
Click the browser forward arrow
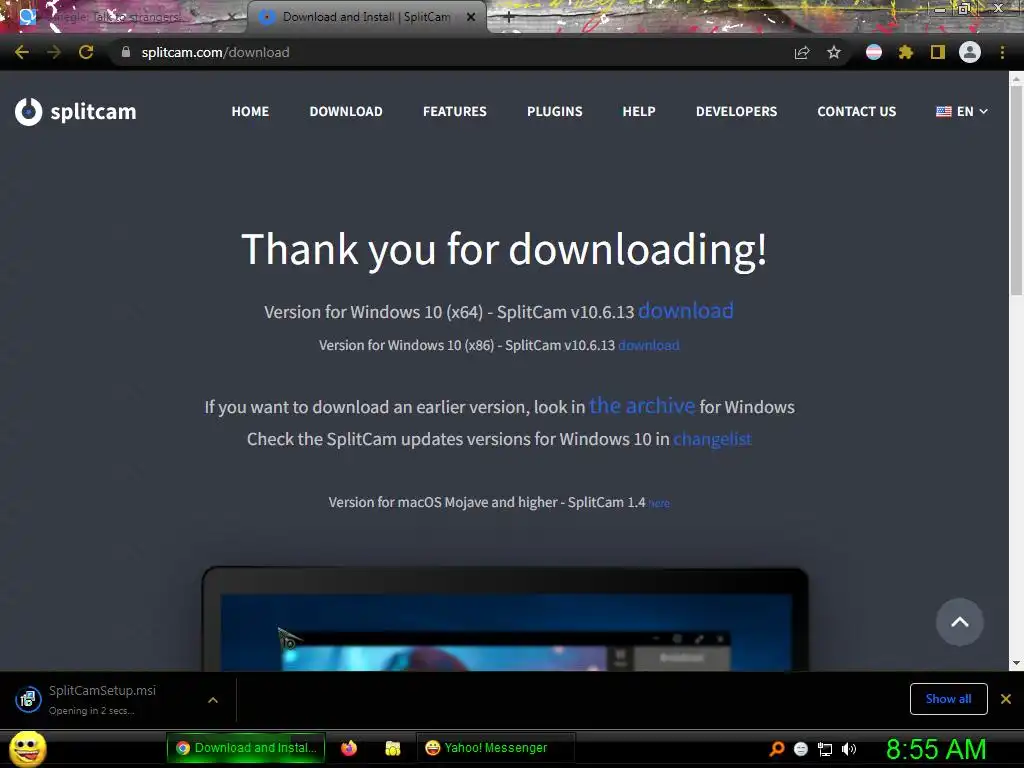[x=54, y=52]
